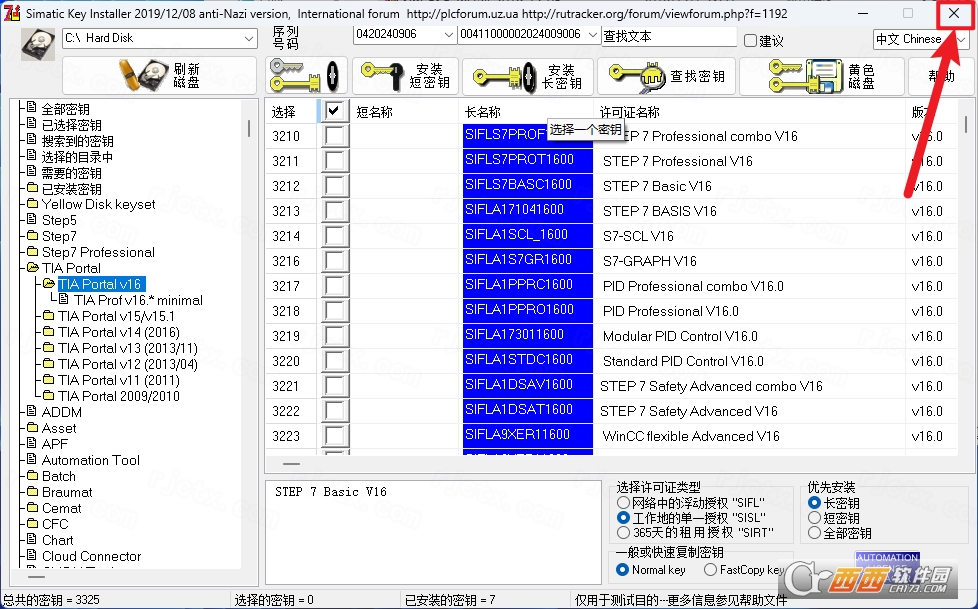Screen dimensions: 978x609
Task: Check the box for row 3212
Action: 334,186
